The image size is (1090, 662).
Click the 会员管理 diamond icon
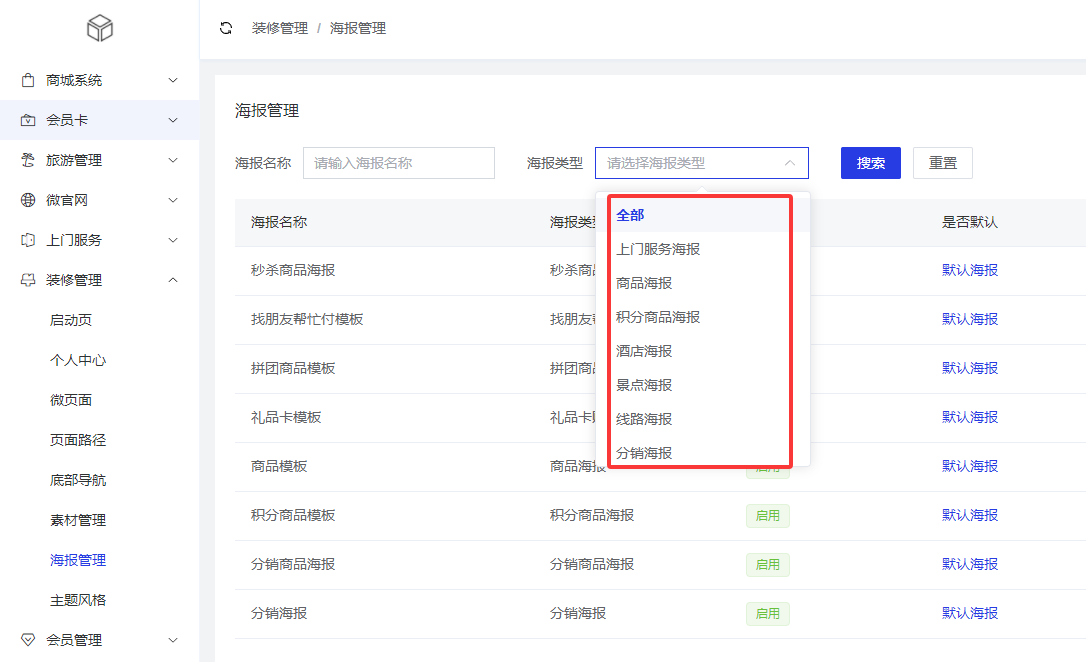[28, 640]
